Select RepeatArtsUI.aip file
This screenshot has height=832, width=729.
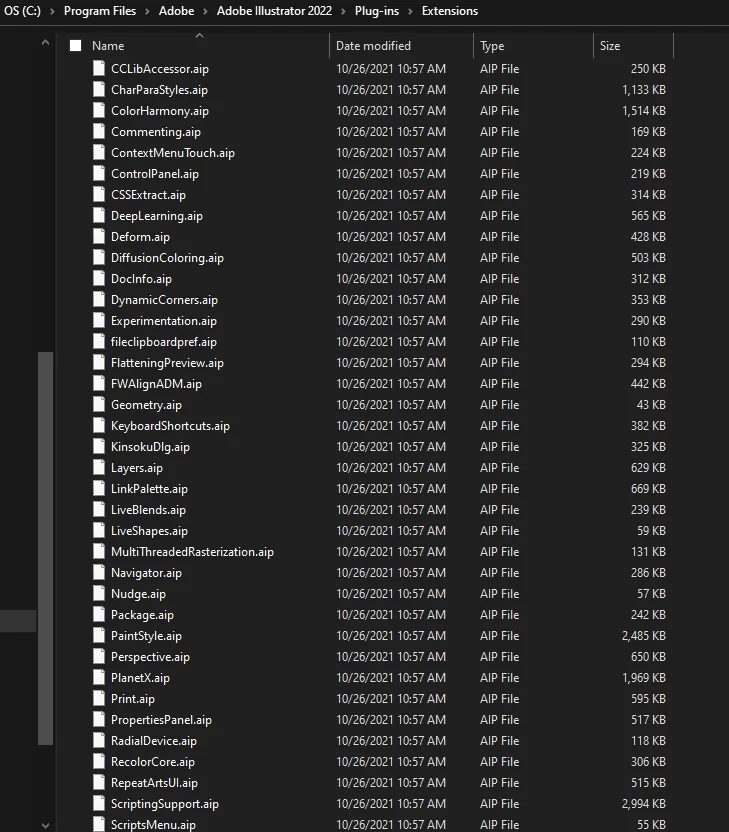(154, 783)
